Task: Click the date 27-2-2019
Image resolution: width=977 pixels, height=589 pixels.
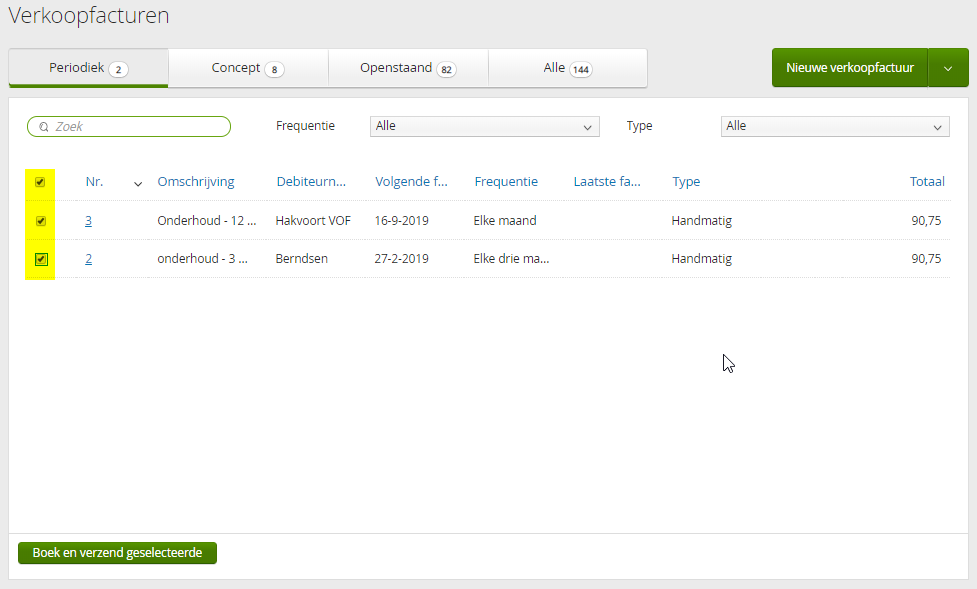Action: [x=401, y=259]
